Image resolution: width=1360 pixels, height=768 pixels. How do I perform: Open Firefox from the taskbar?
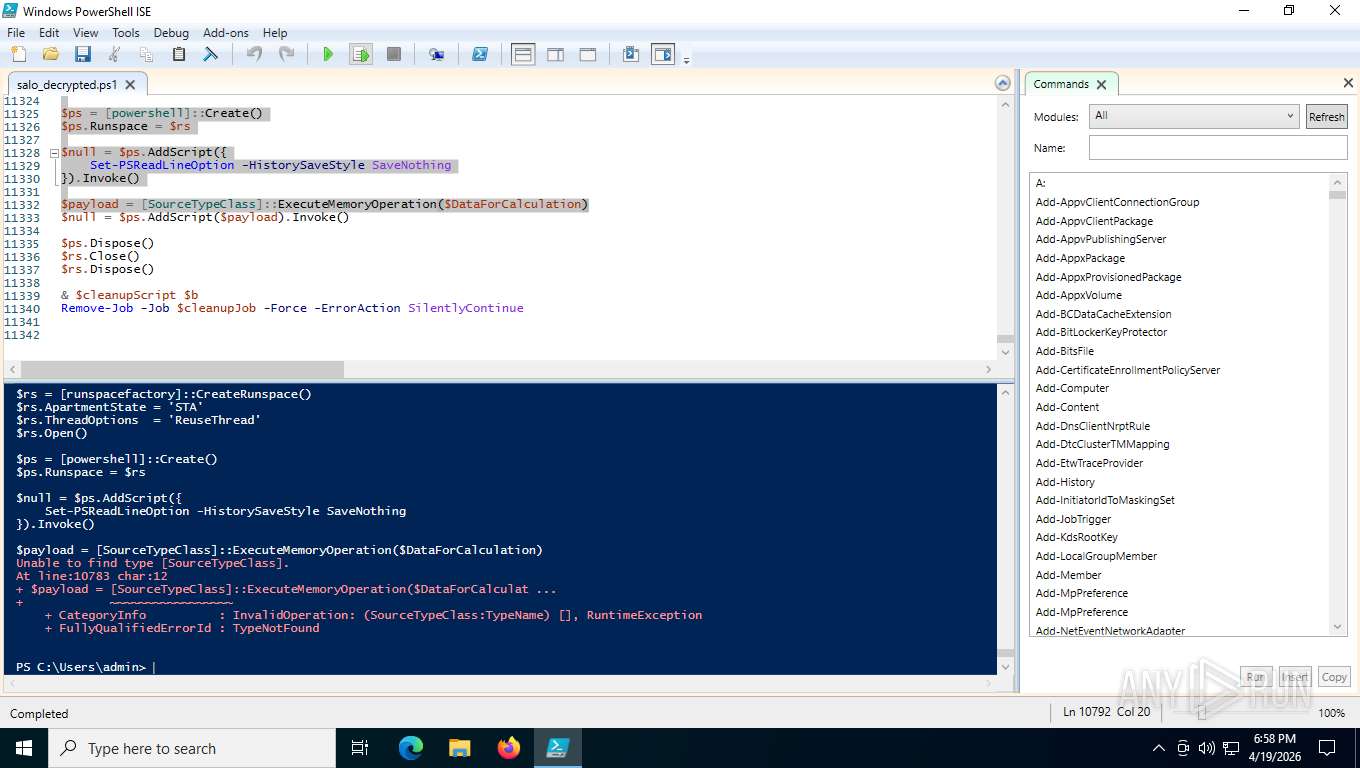(509, 748)
